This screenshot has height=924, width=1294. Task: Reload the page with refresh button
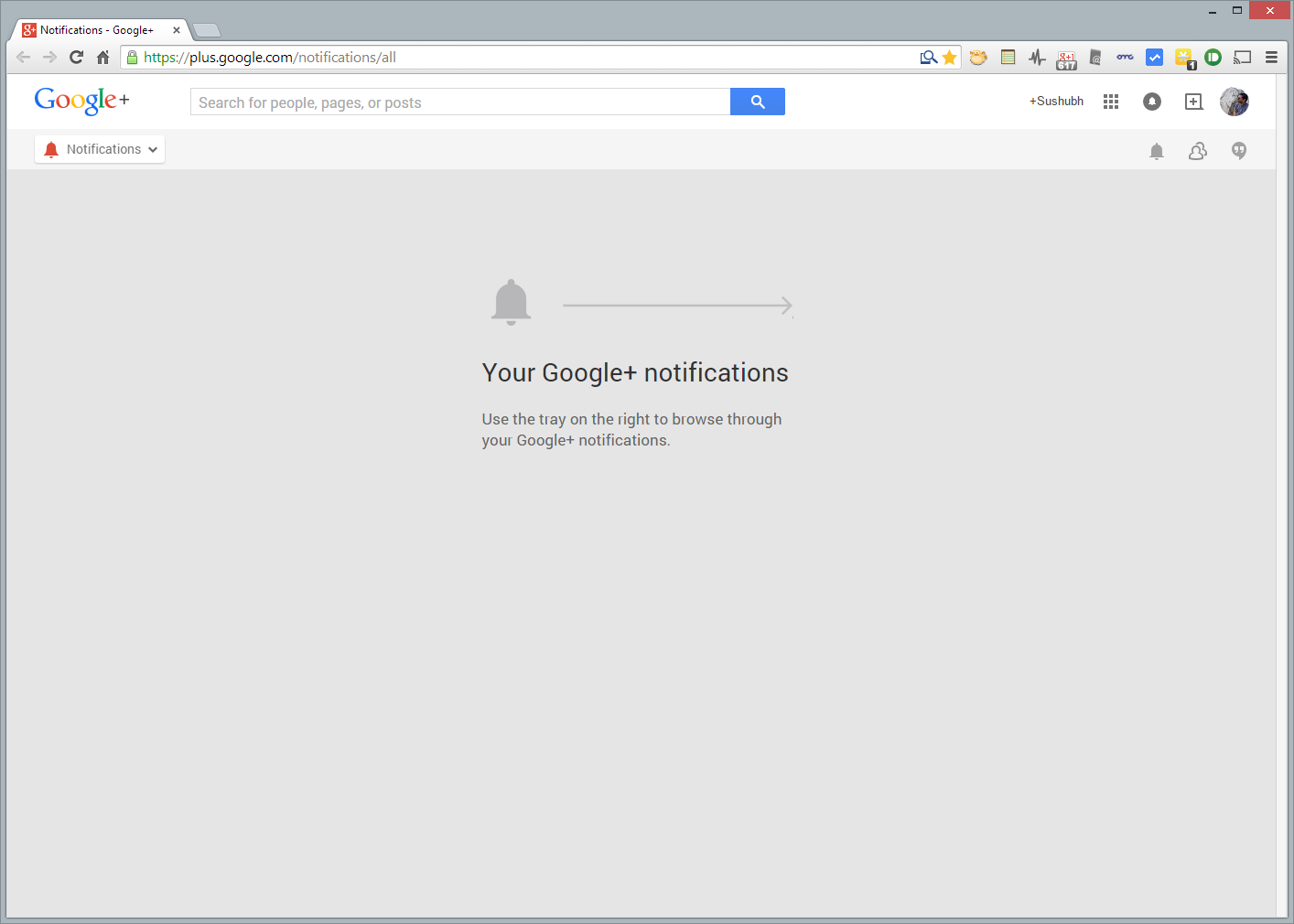click(x=77, y=58)
